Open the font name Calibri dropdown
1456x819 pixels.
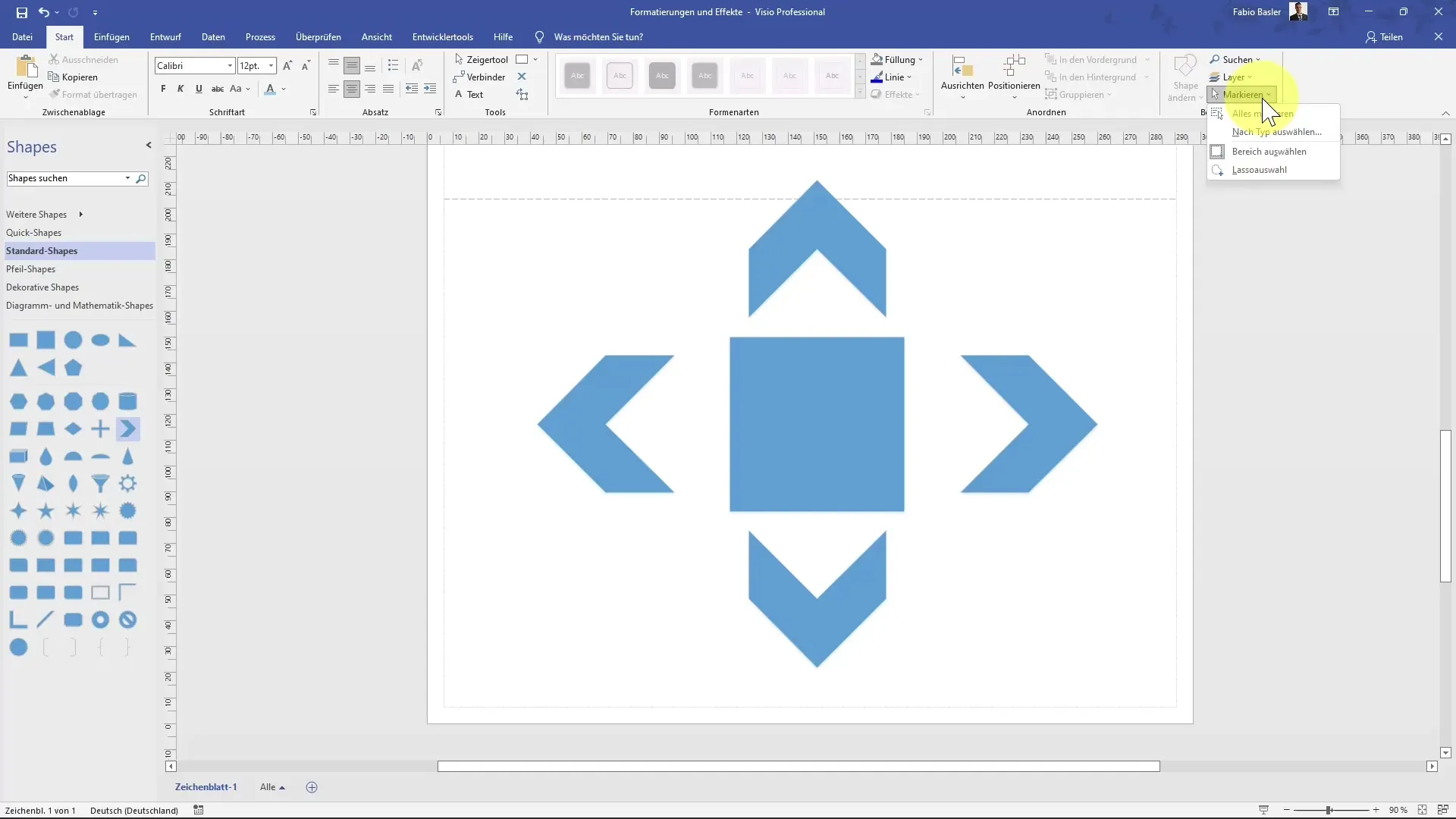point(230,66)
